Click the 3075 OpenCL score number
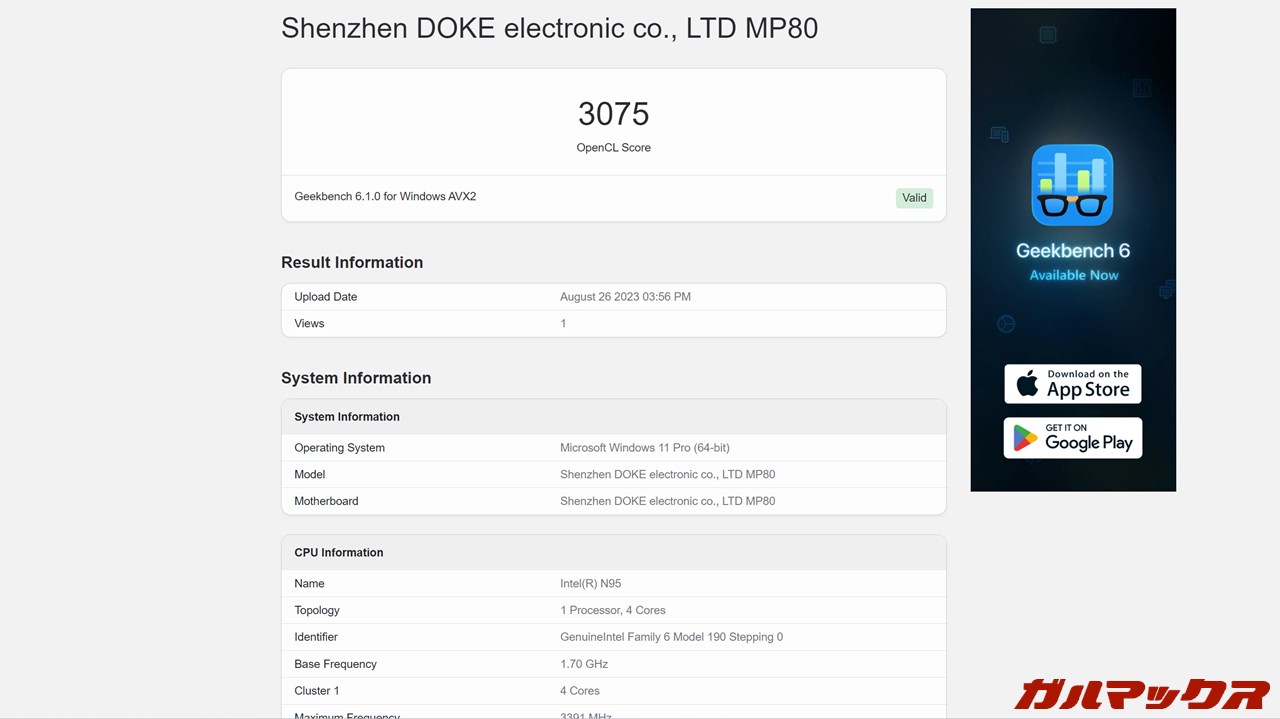Viewport: 1280px width, 719px height. (x=613, y=114)
